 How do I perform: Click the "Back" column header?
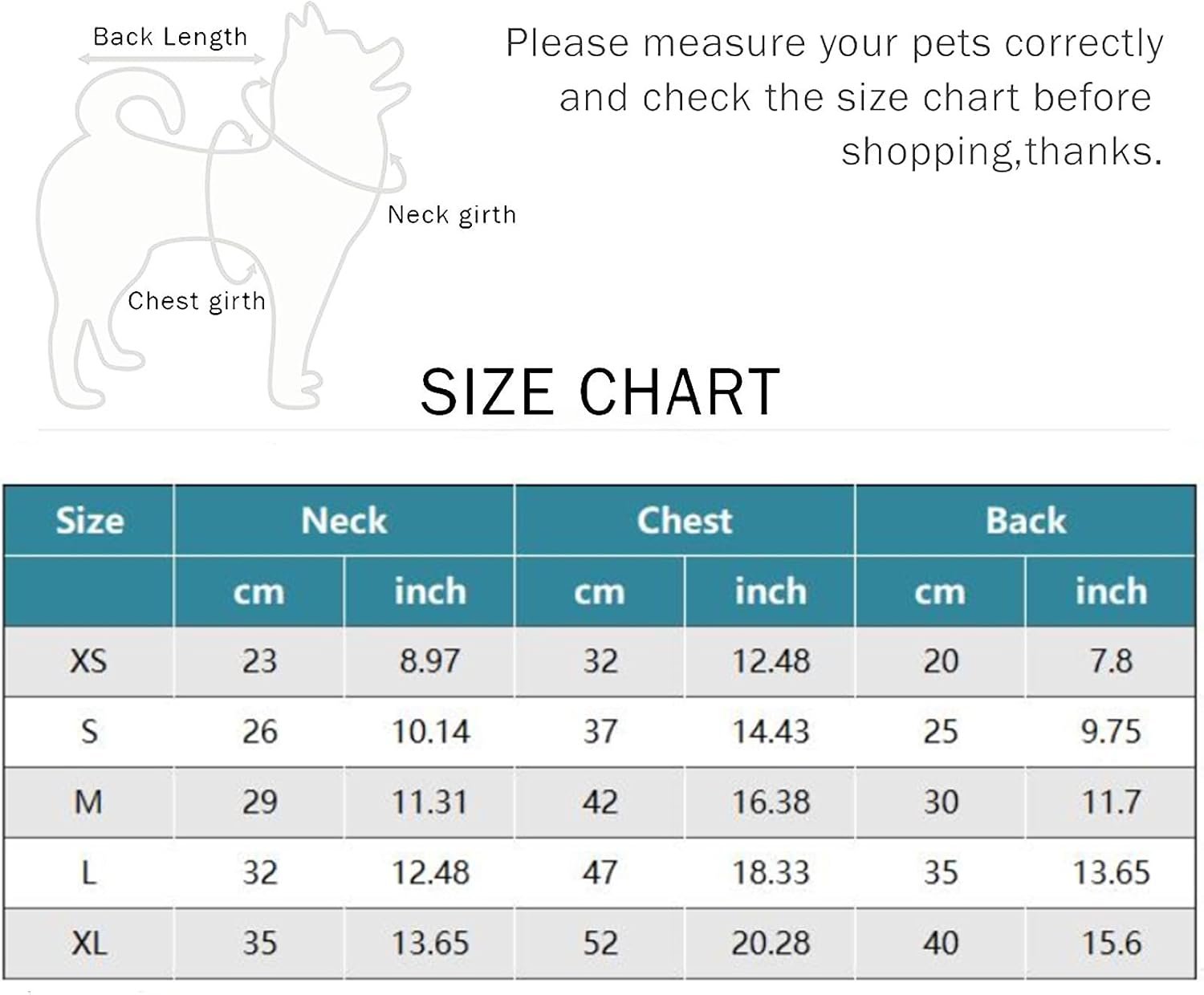click(1025, 521)
